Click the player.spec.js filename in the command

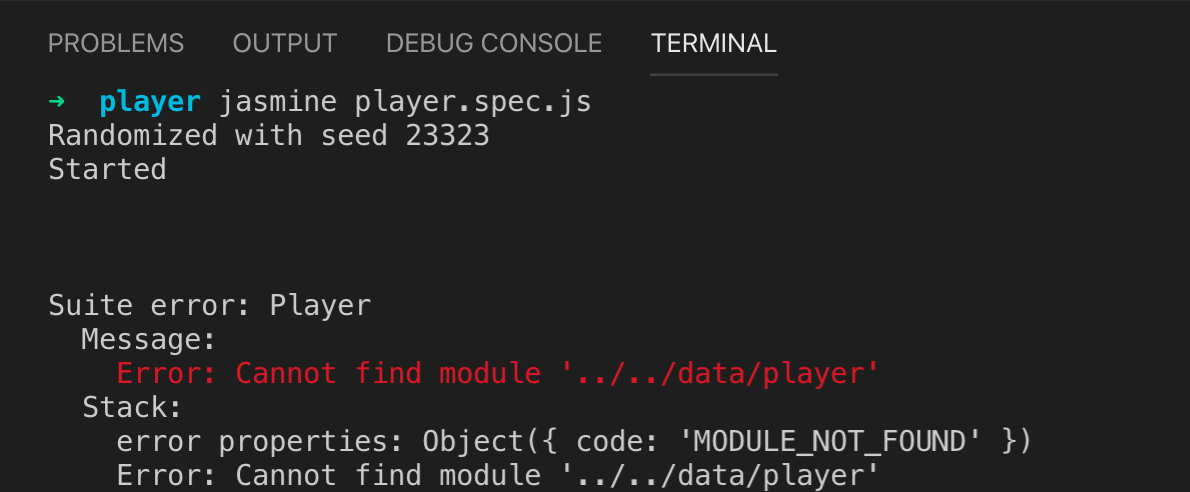click(473, 102)
